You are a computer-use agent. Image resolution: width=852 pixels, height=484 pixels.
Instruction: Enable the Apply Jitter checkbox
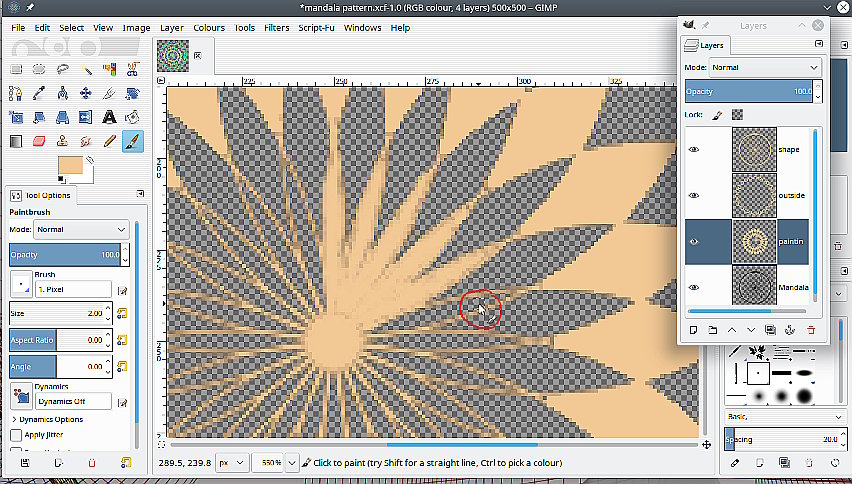pyautogui.click(x=16, y=435)
